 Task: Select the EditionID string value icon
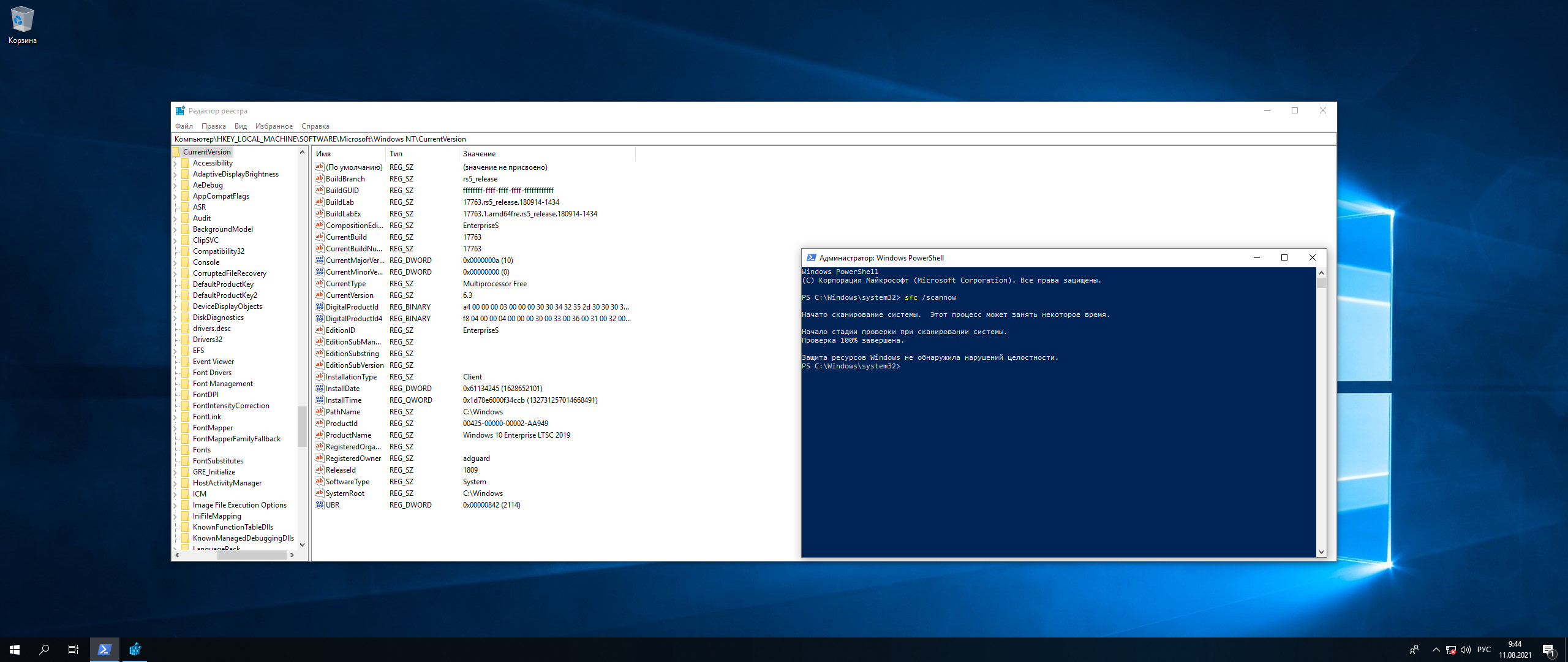click(x=320, y=330)
